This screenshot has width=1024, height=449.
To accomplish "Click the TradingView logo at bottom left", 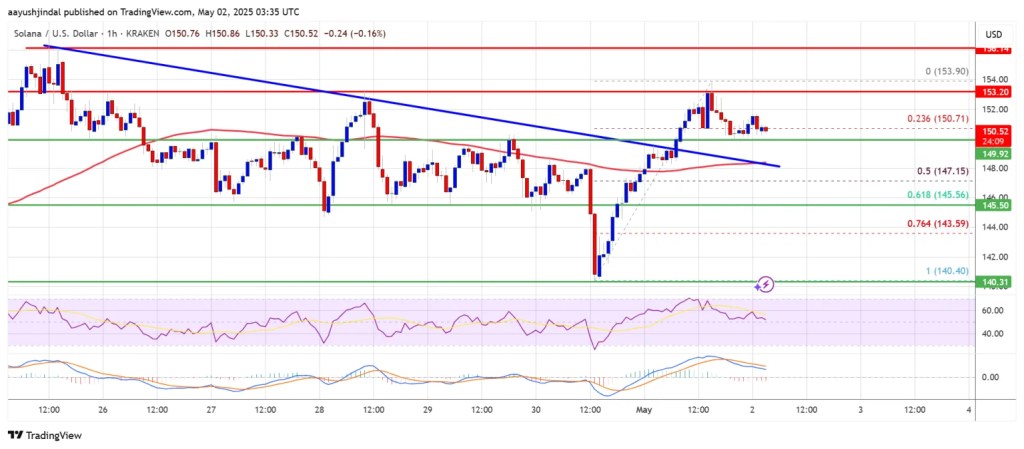I will (x=46, y=435).
